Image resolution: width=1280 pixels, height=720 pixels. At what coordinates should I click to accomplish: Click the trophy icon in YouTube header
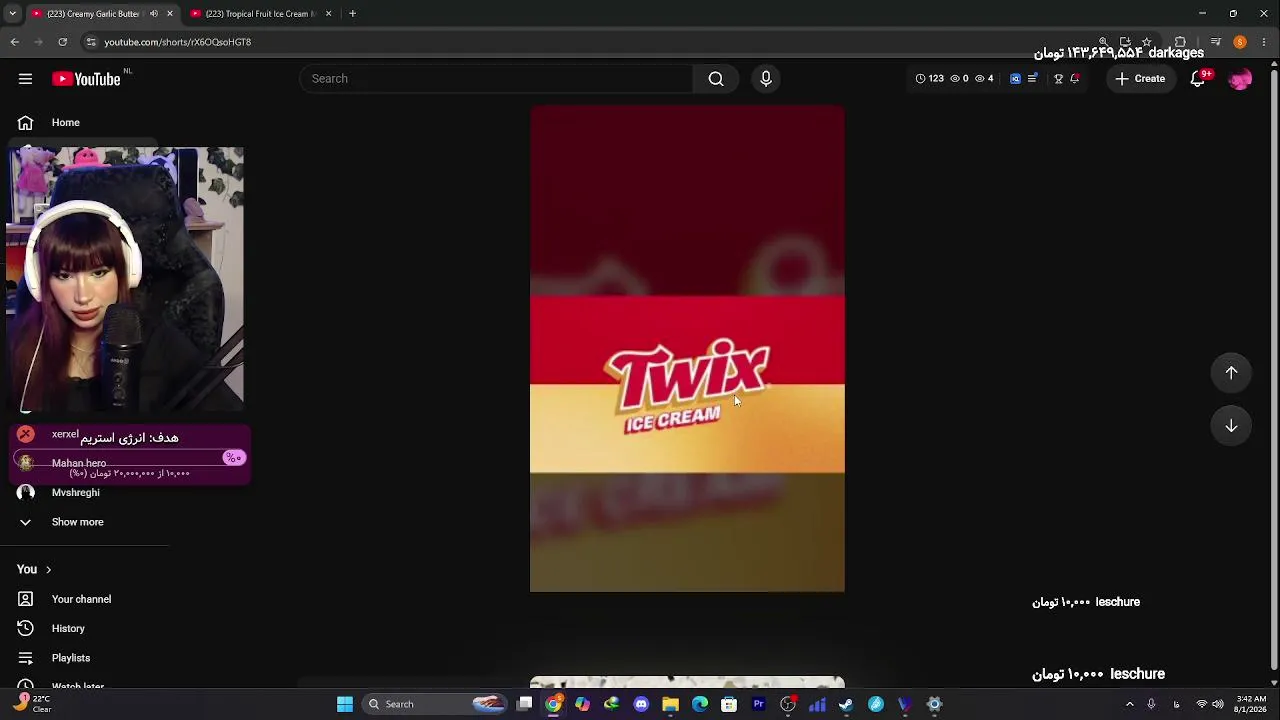[1058, 79]
